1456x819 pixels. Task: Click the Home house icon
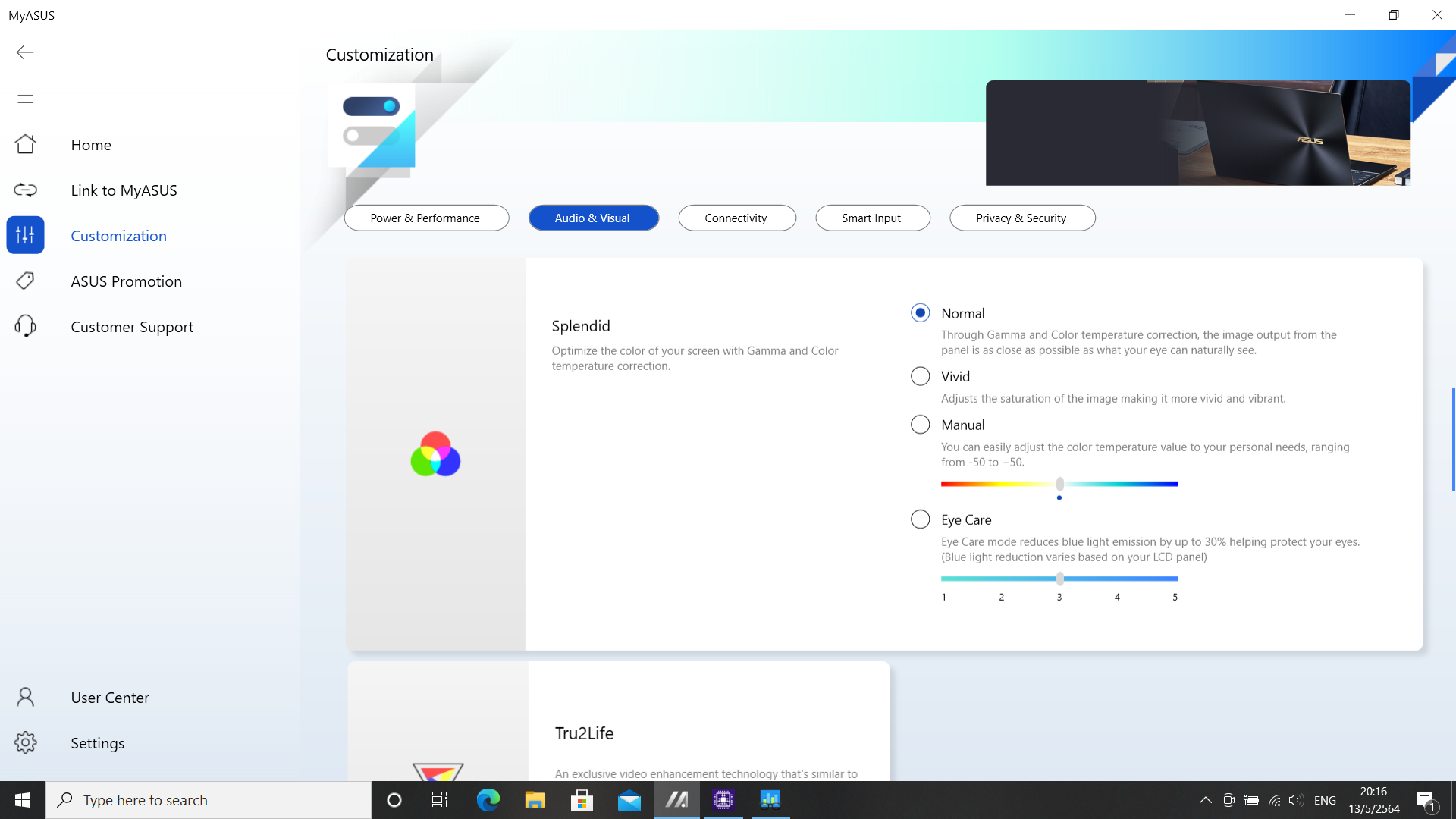click(25, 144)
